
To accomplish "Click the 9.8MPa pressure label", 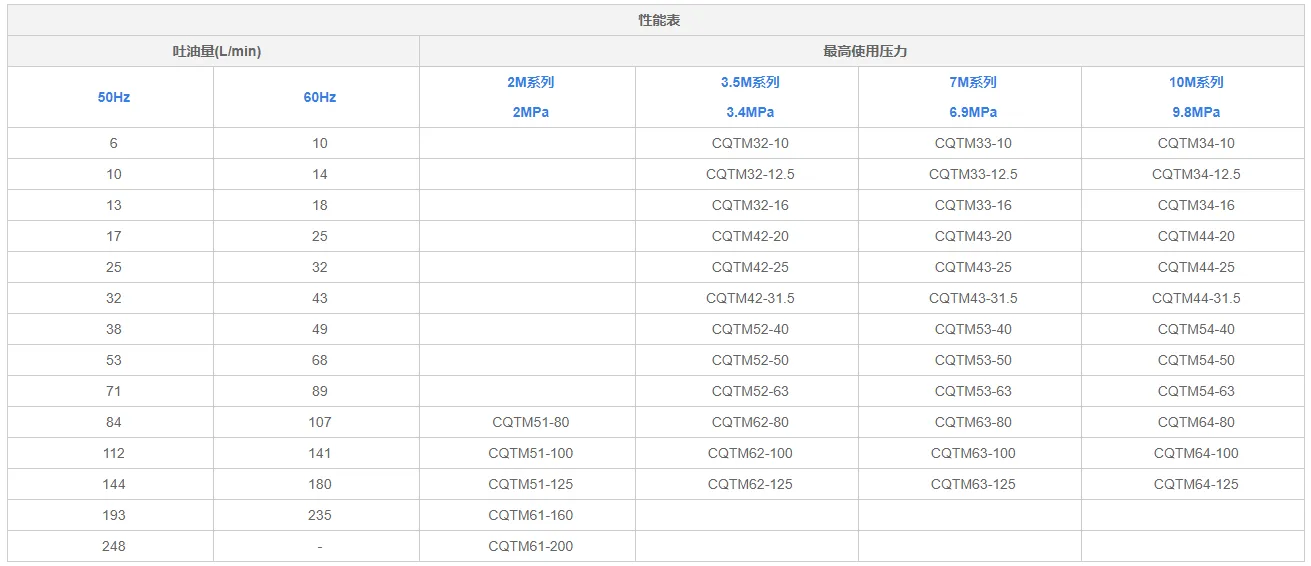I will [x=1196, y=112].
